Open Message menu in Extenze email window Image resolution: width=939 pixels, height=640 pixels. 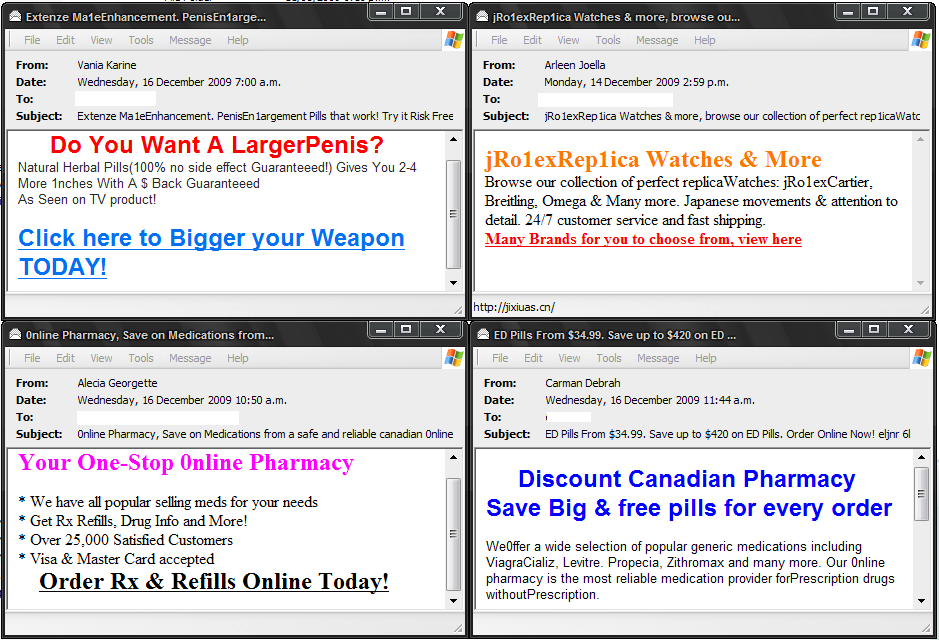190,40
